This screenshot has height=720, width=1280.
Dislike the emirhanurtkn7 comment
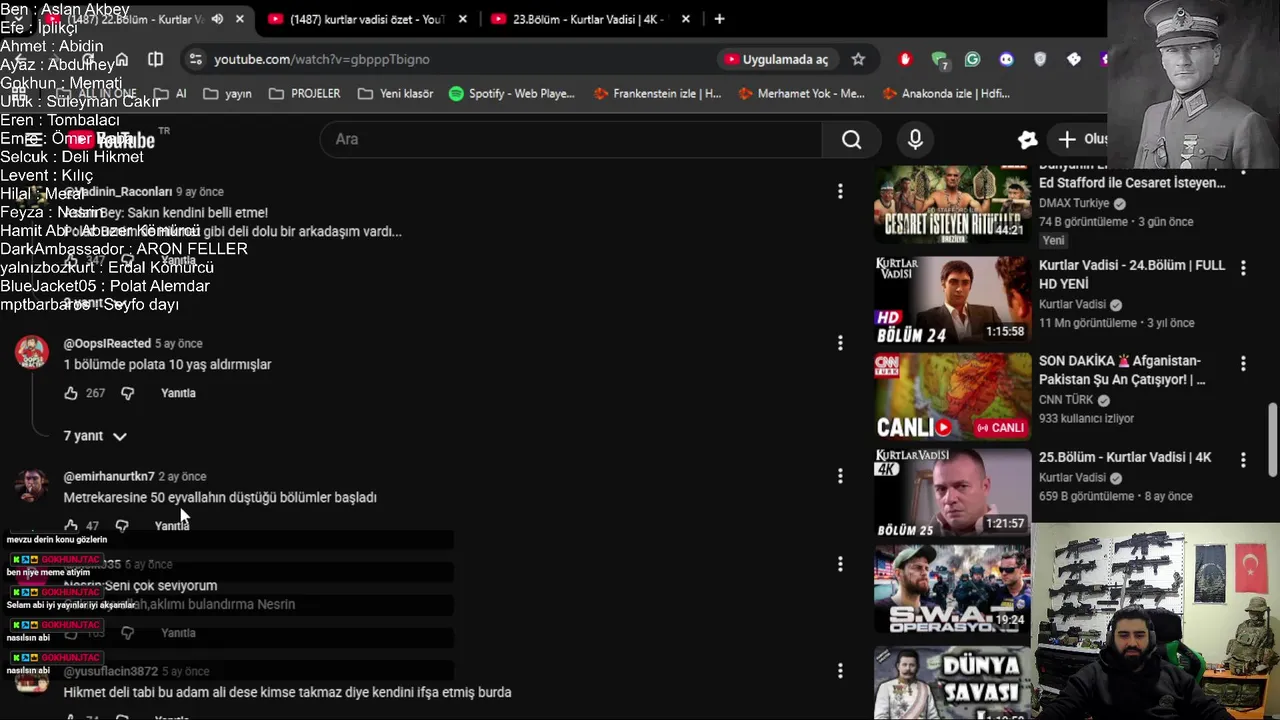[122, 525]
